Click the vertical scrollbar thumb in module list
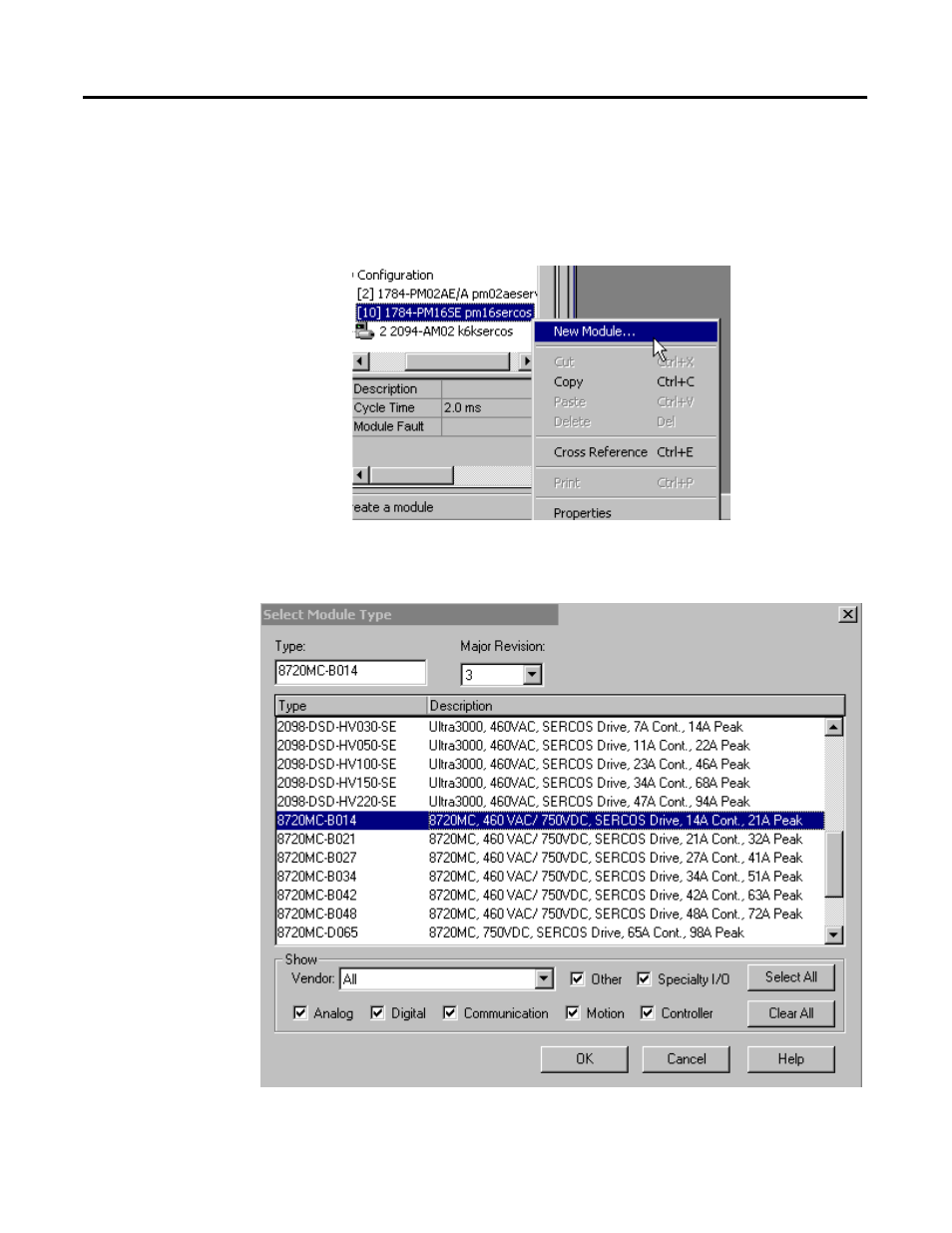Screen dimensions: 952x1233 pyautogui.click(x=834, y=864)
